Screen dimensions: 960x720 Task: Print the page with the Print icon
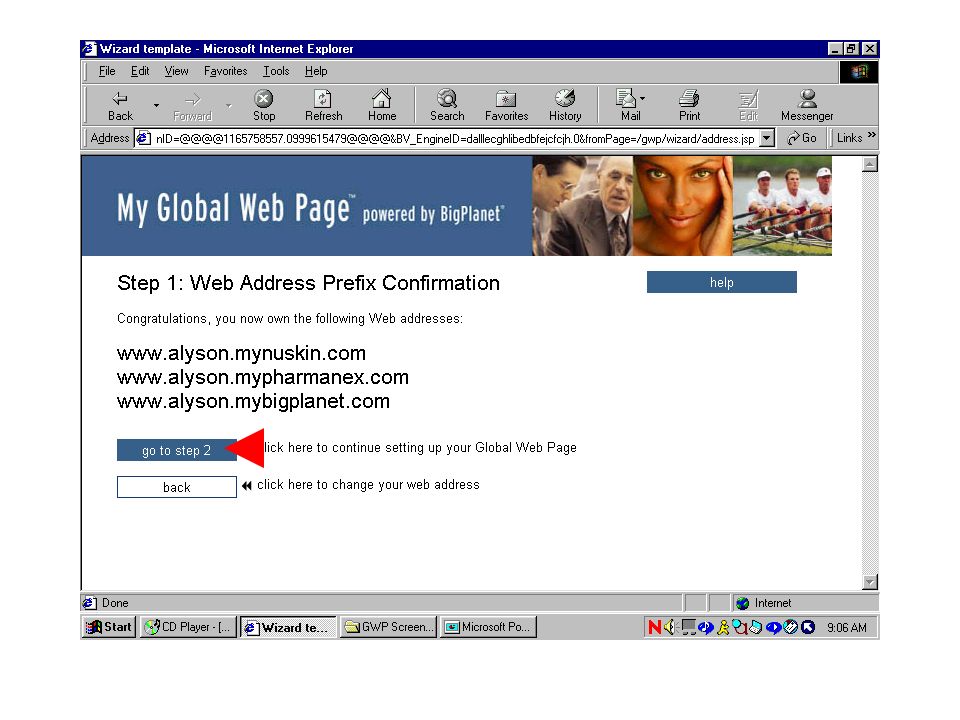click(689, 98)
